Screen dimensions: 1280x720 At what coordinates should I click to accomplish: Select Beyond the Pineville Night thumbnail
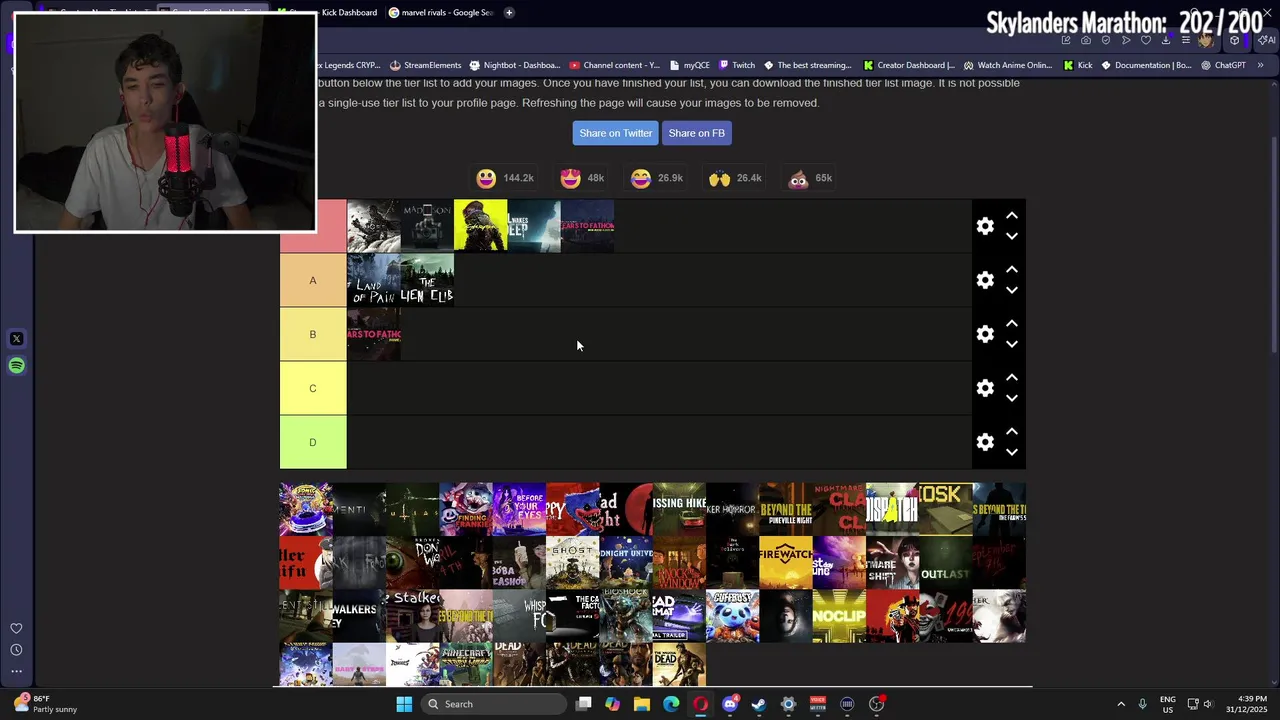[x=786, y=509]
